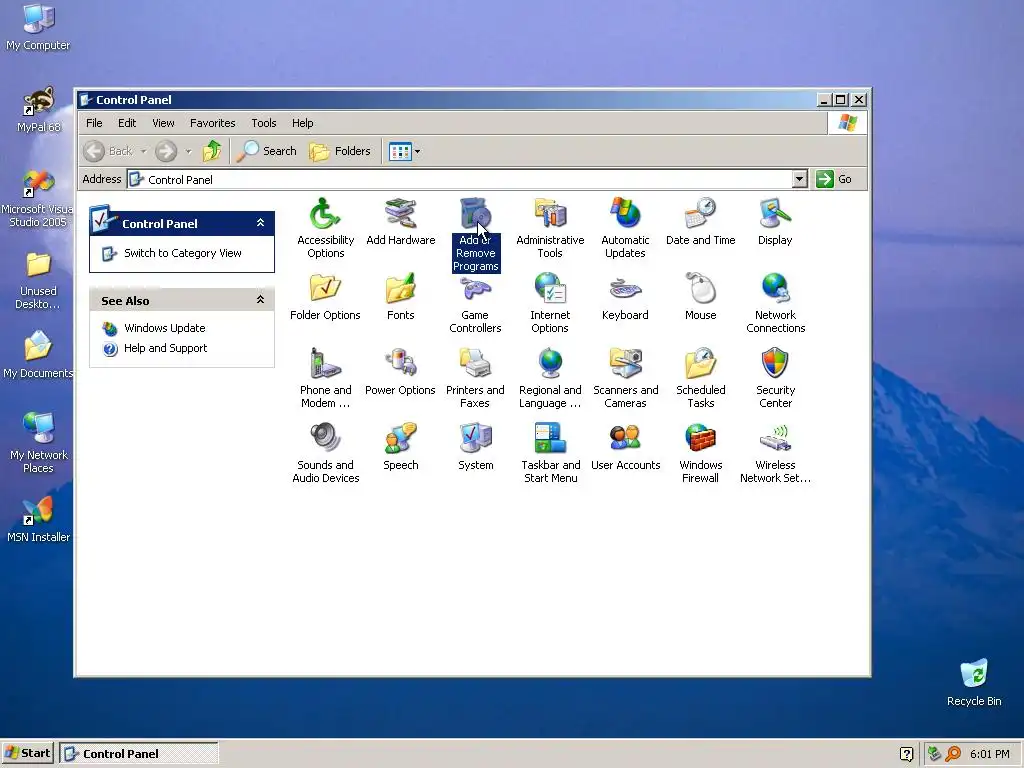Open Automatic Updates icon
Image resolution: width=1024 pixels, height=768 pixels.
point(625,228)
